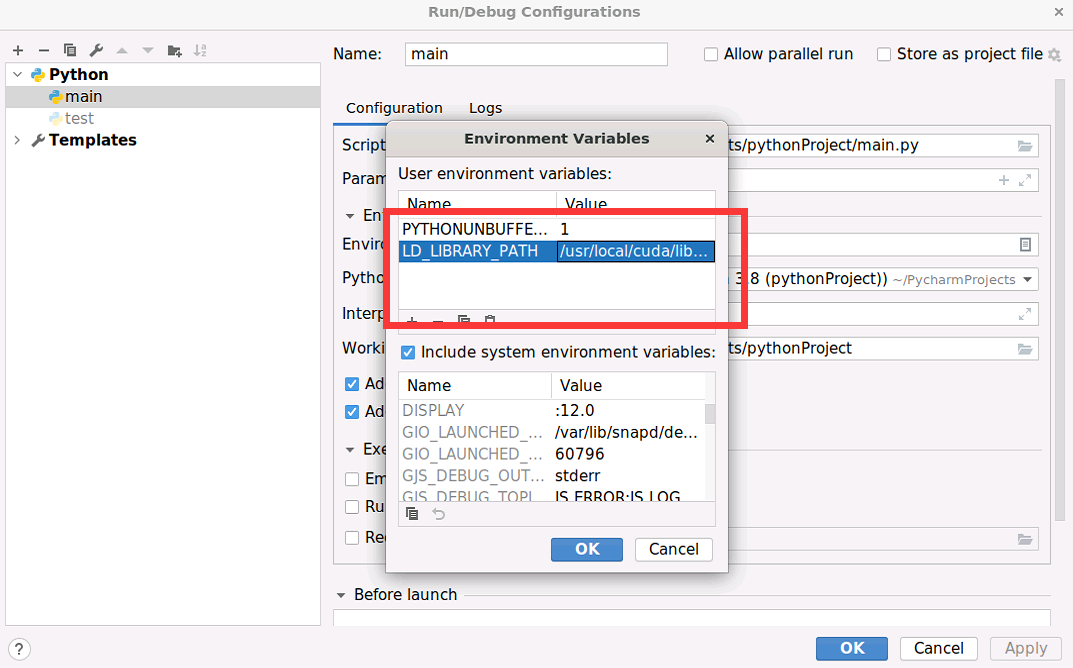Move configuration into new folder icon
The width and height of the screenshot is (1073, 668).
(x=174, y=50)
